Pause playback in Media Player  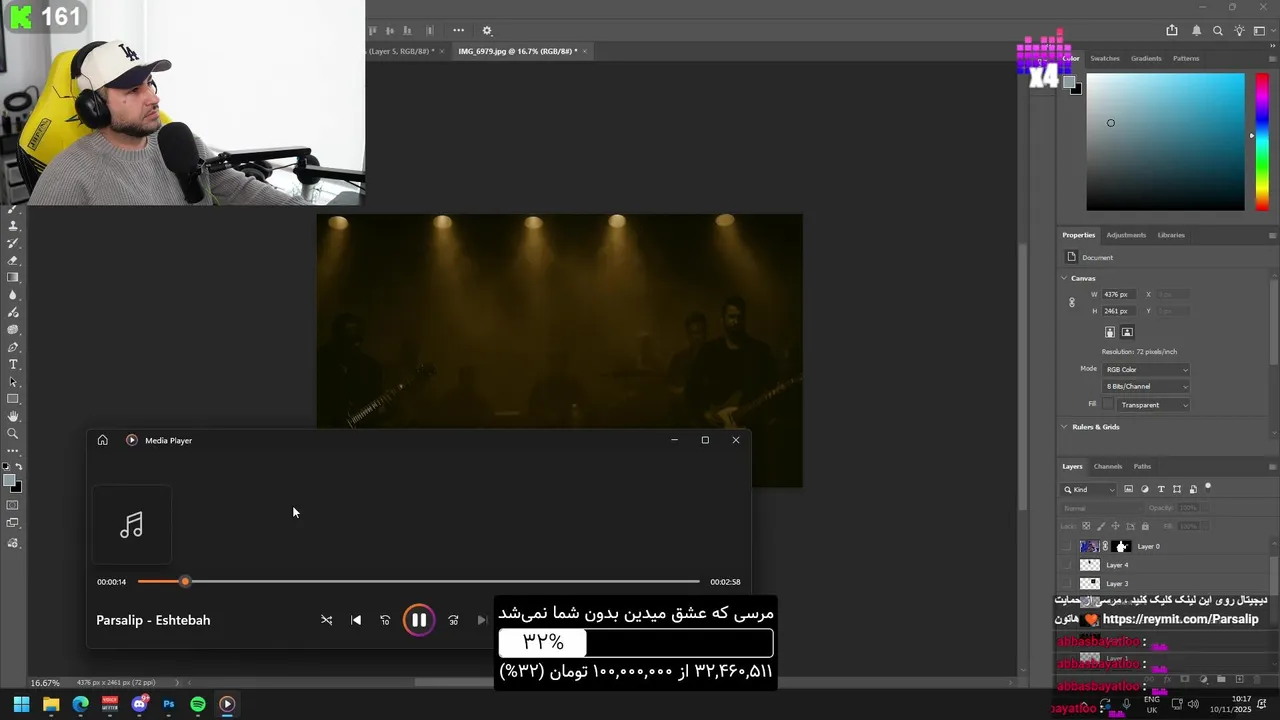(419, 620)
